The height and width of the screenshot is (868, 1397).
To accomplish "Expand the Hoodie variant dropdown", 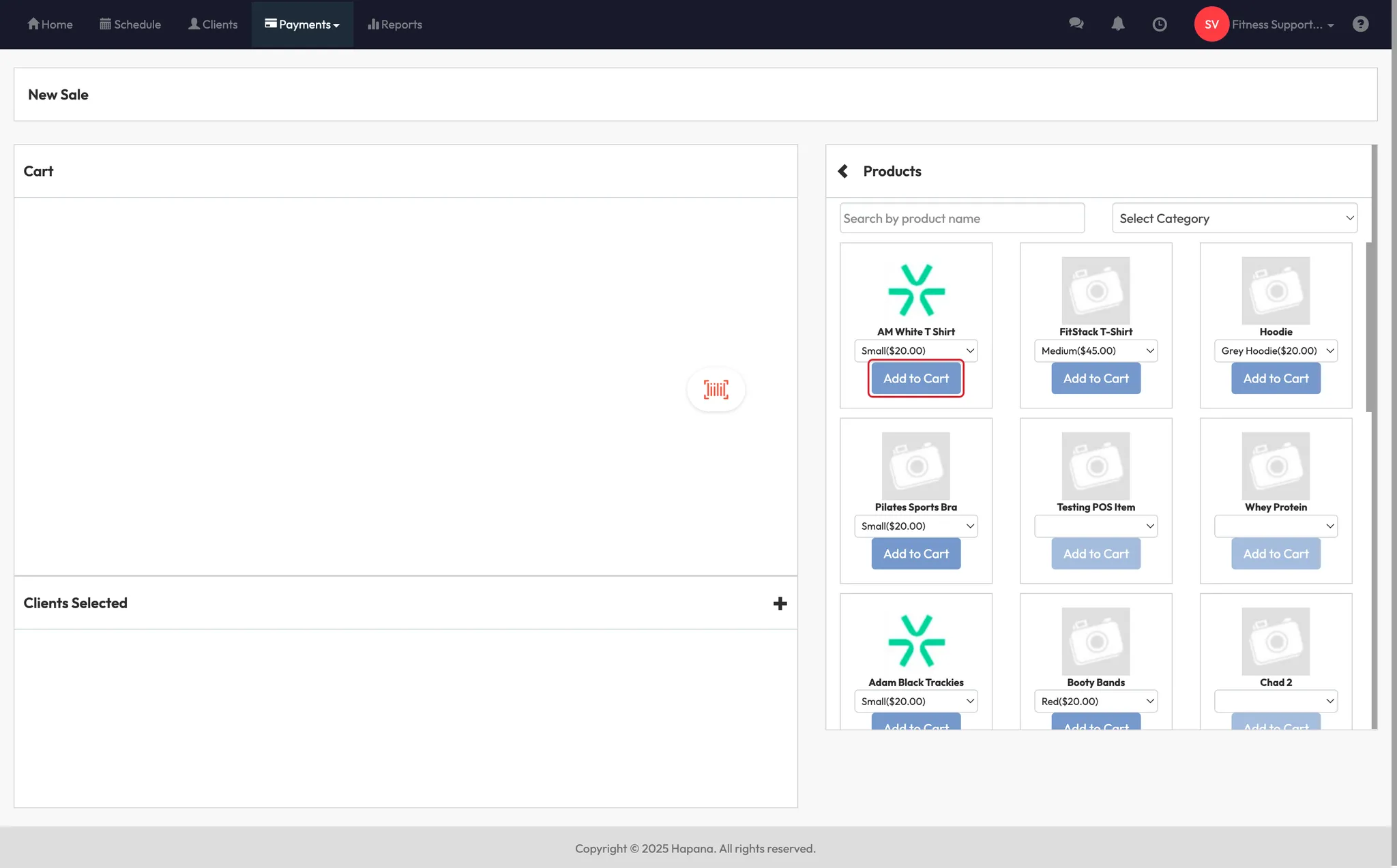I will (x=1275, y=350).
